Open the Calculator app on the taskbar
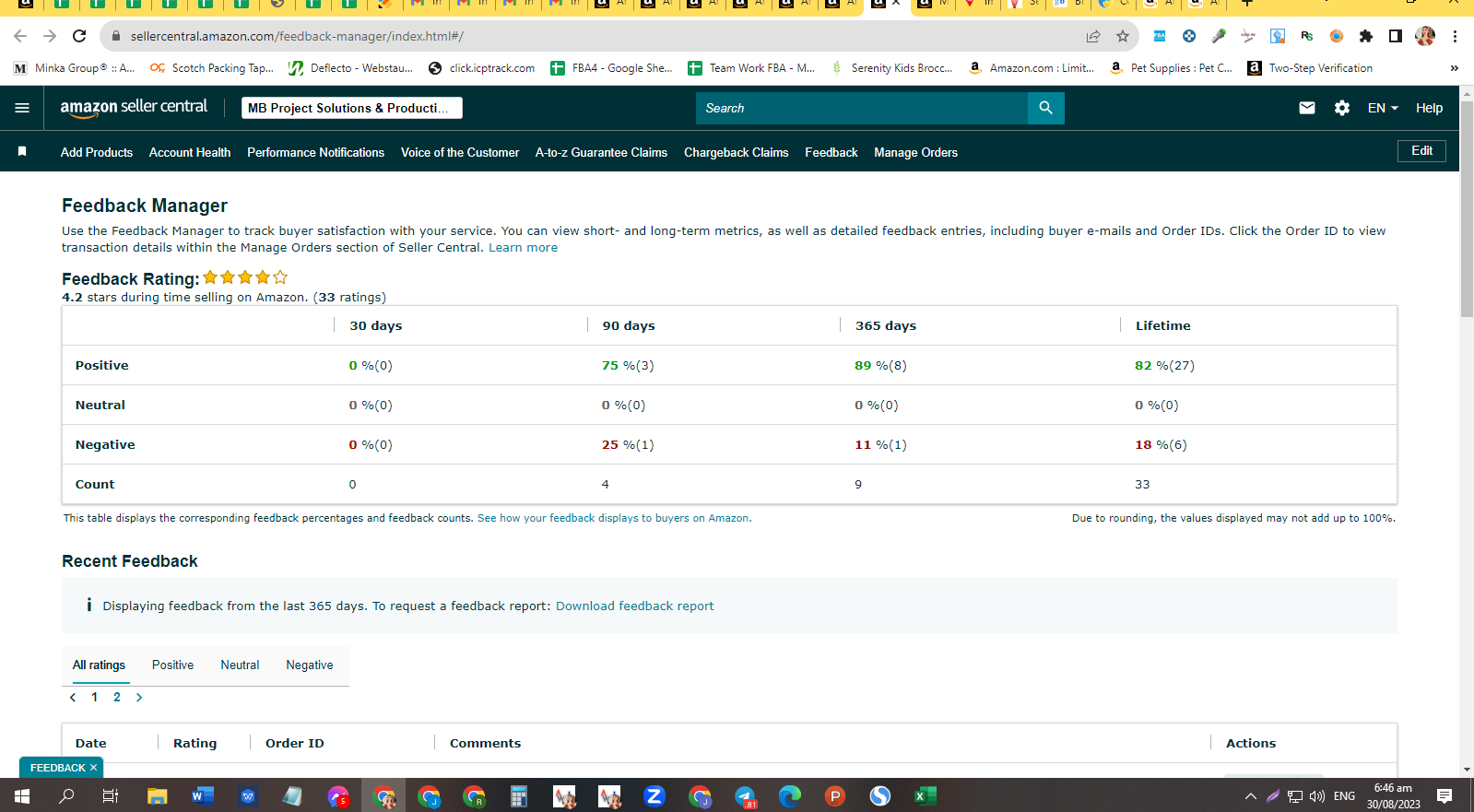 pyautogui.click(x=519, y=796)
